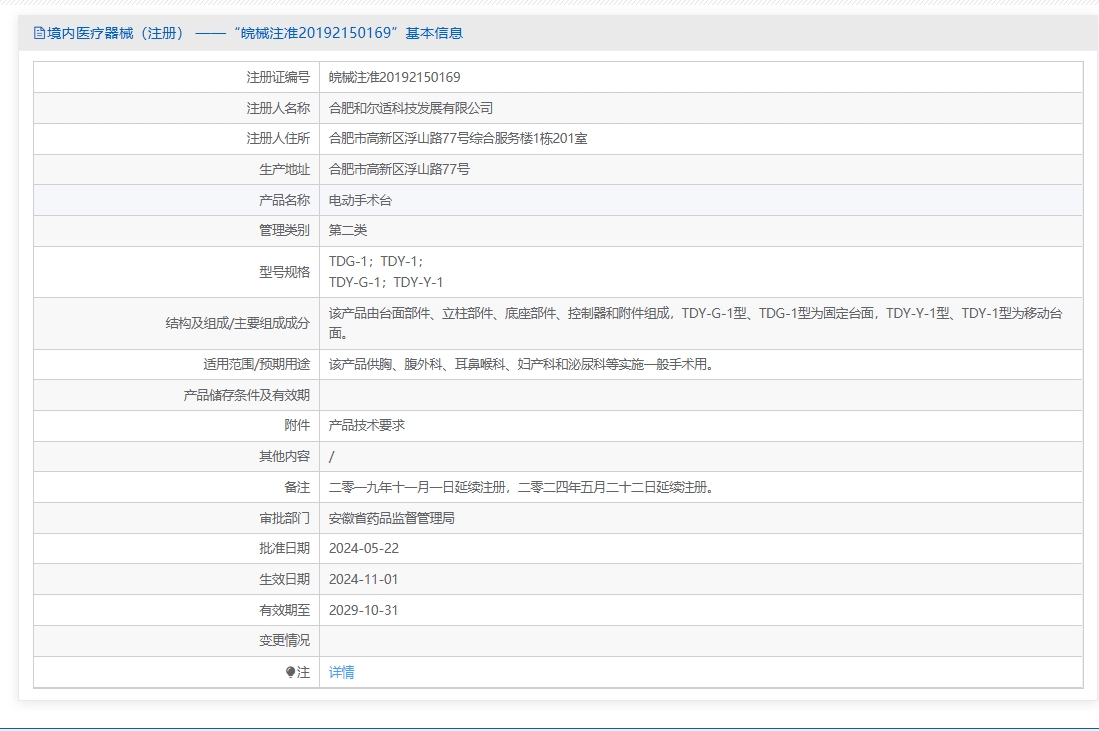Click the 批准日期 row label
Image resolution: width=1099 pixels, height=731 pixels.
284,549
